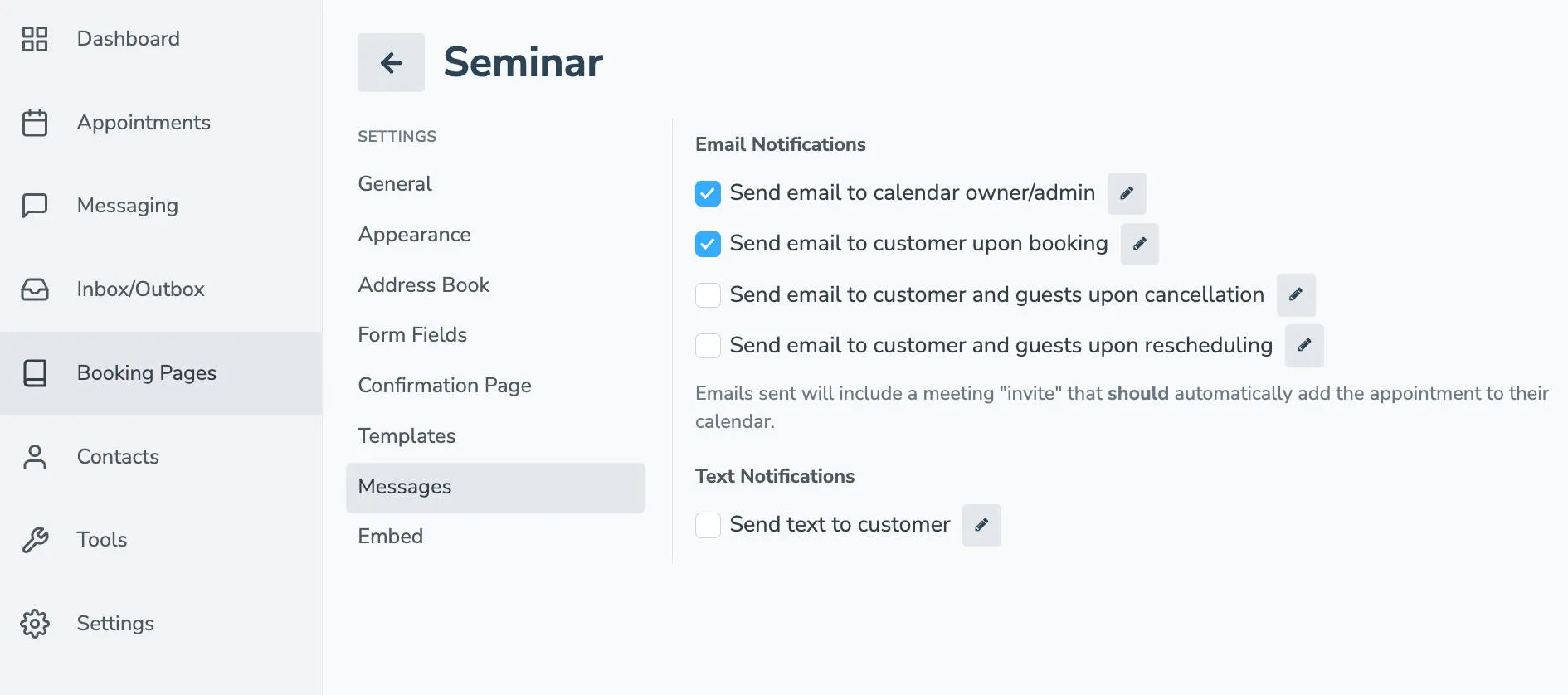
Task: Click the Messaging chat bubble icon
Action: [34, 205]
